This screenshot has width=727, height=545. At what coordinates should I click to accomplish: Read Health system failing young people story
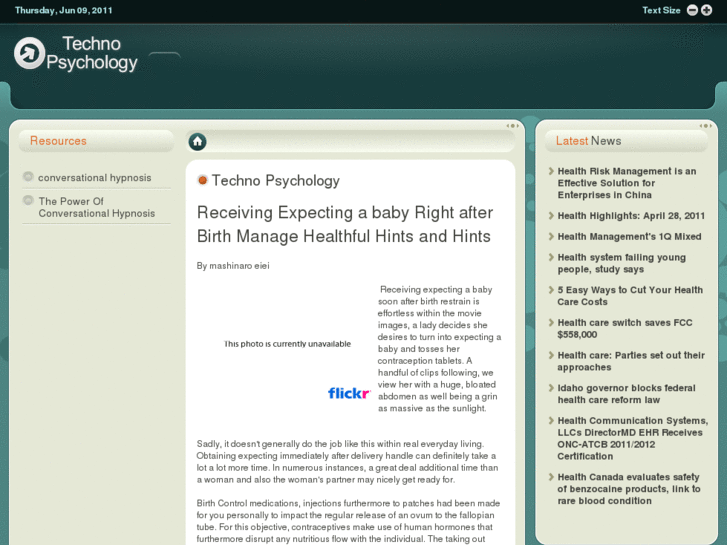click(x=621, y=263)
